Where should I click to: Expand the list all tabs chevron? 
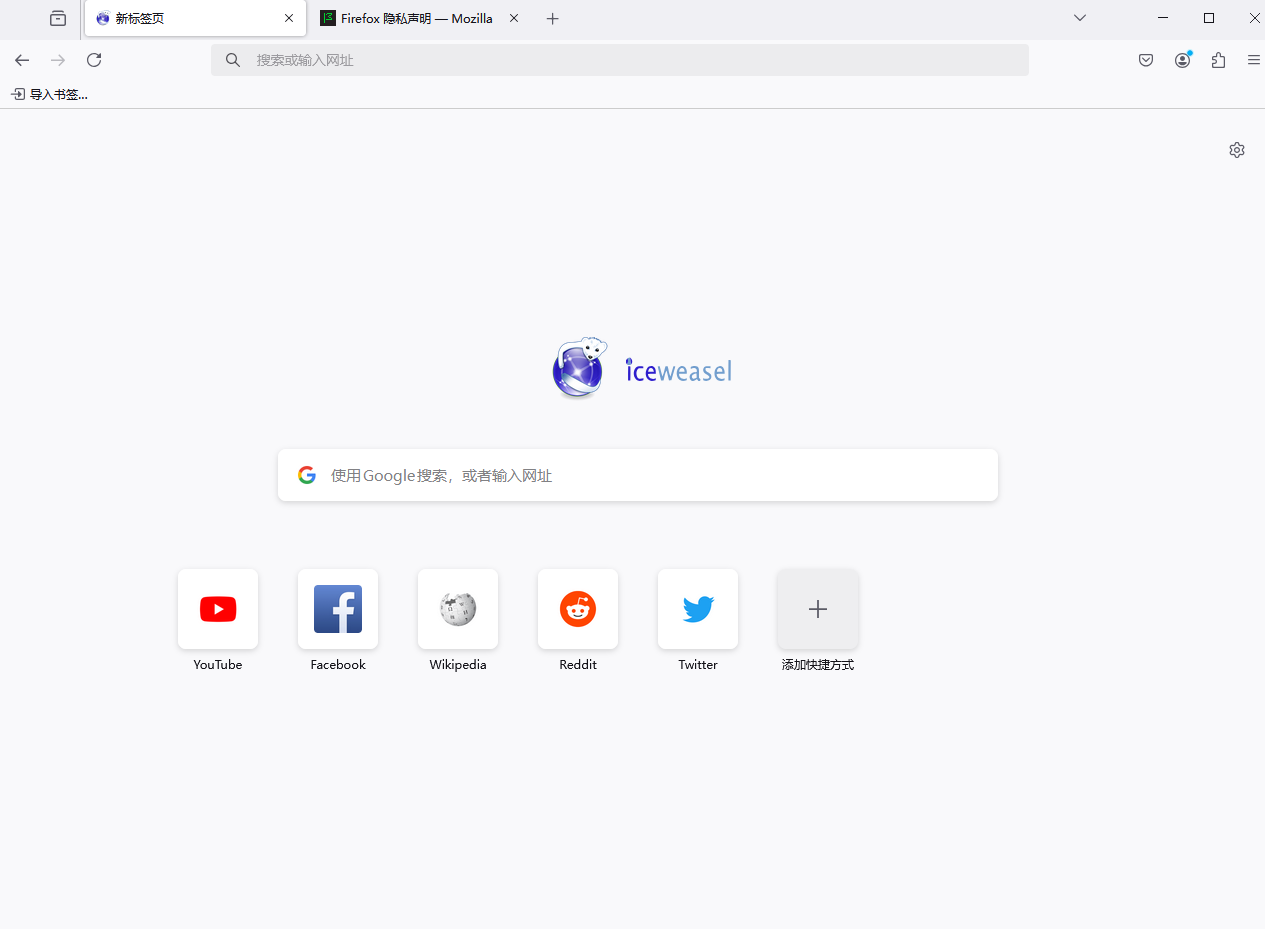[1080, 18]
